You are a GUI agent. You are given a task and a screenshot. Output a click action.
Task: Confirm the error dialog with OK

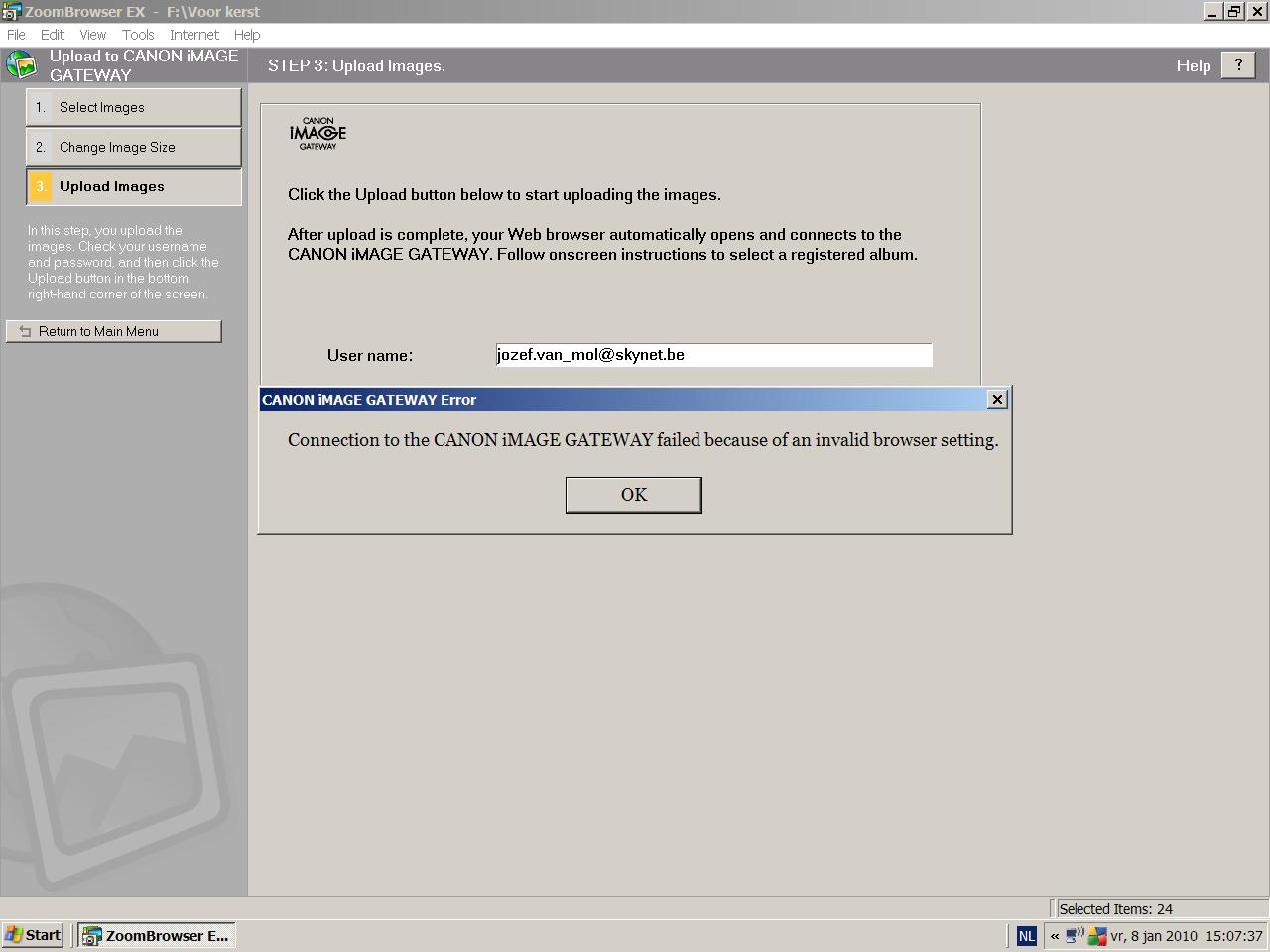tap(634, 495)
